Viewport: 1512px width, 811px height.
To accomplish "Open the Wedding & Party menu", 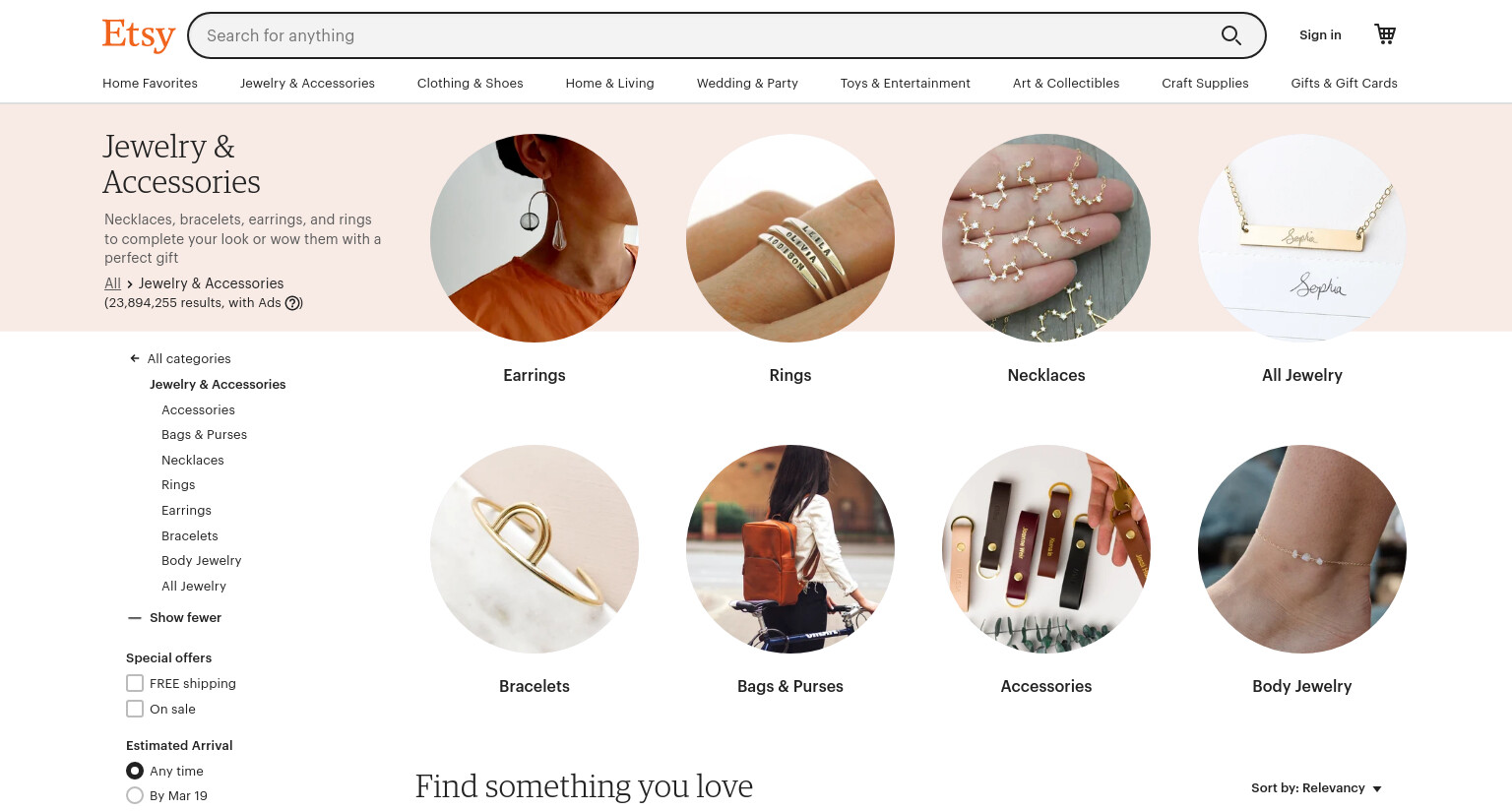I will point(747,83).
